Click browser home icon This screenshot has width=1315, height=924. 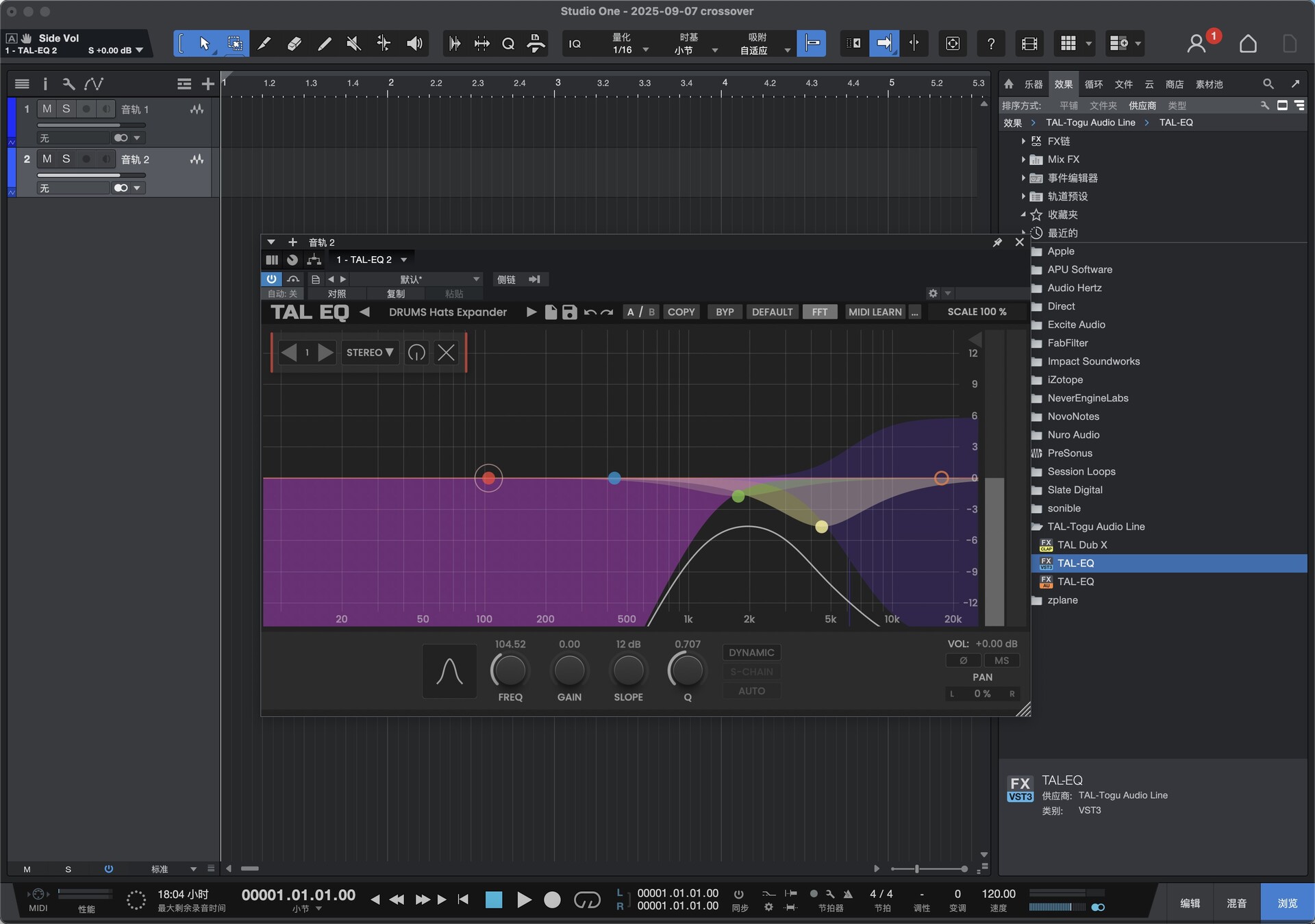pos(1009,84)
